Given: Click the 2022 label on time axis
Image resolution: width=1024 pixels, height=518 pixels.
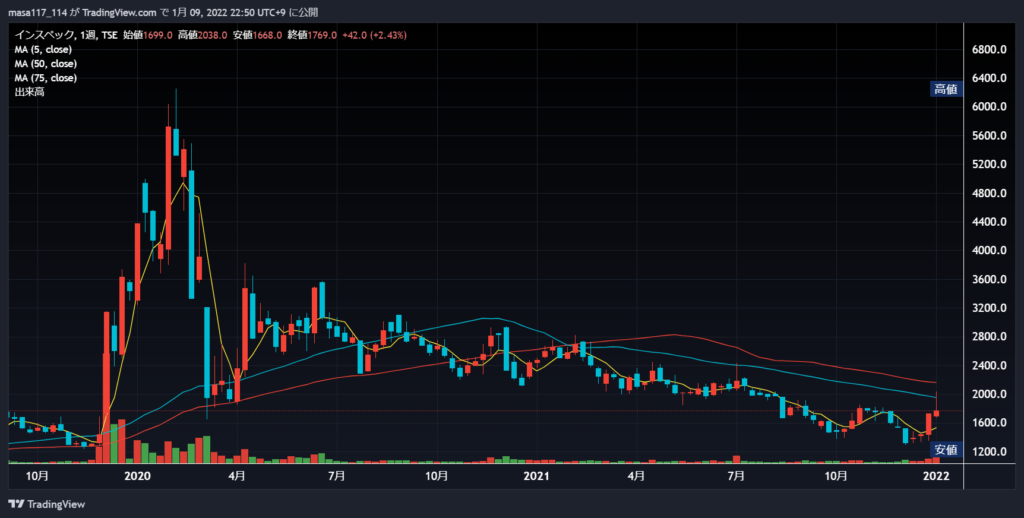Looking at the screenshot, I should (936, 477).
